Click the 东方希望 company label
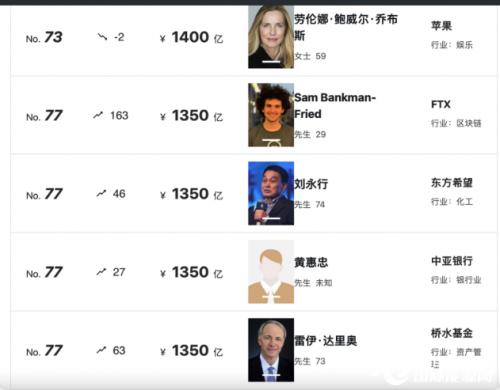Screen dimensions: 500x390 (452, 183)
